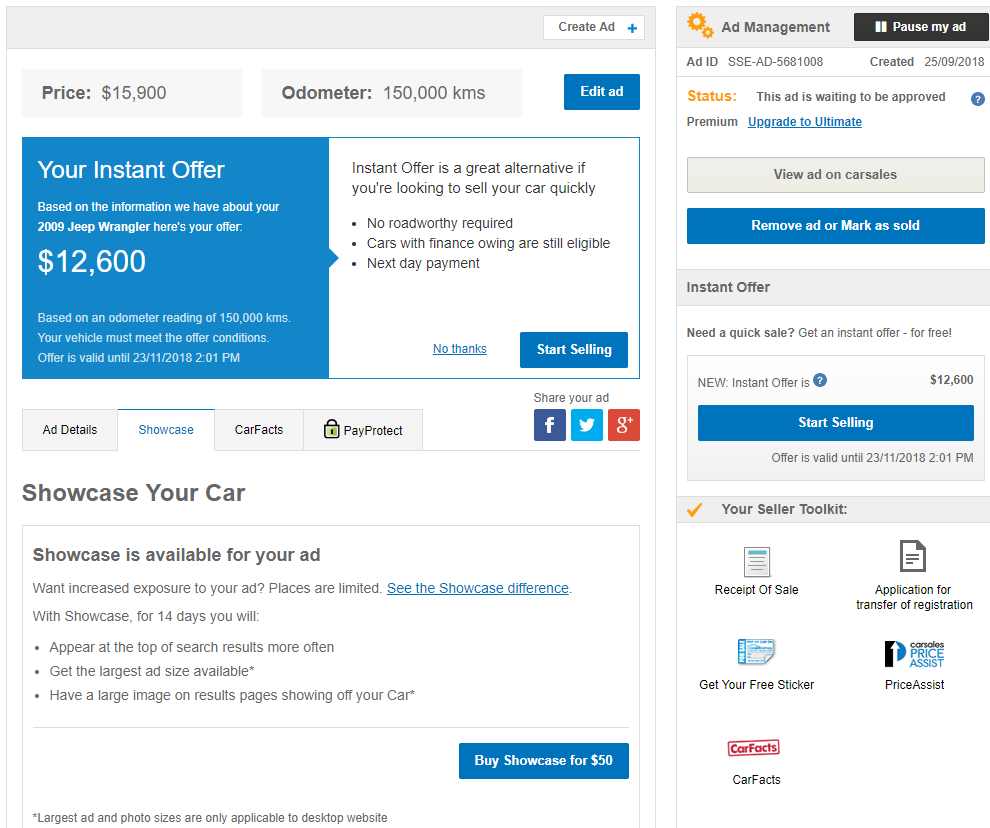The height and width of the screenshot is (828, 990).
Task: Click 'This ad is waiting to be approved' status
Action: point(850,97)
